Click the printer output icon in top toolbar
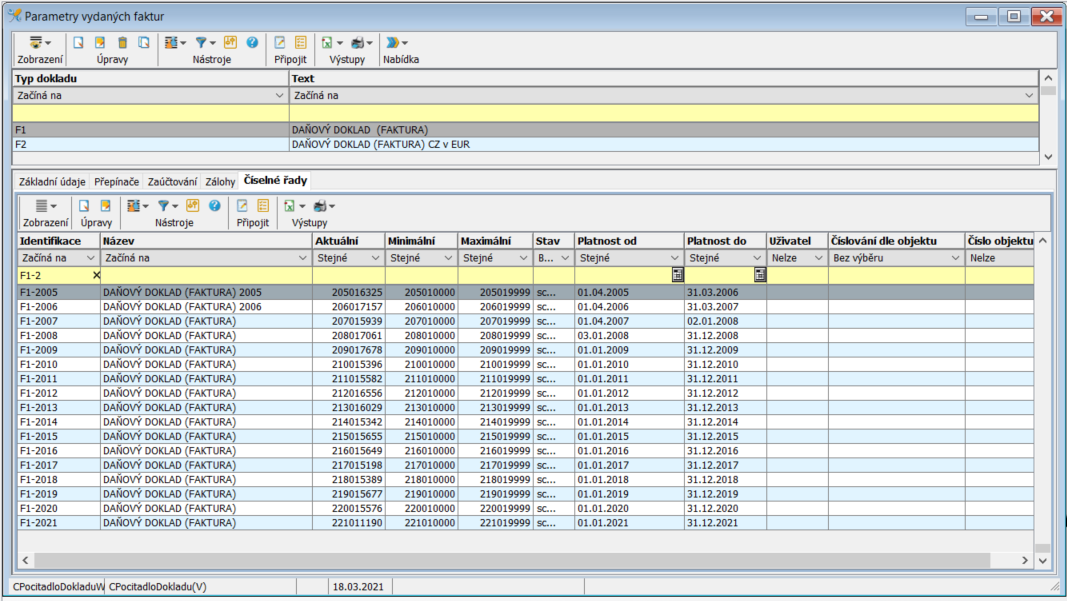The width and height of the screenshot is (1067, 601). coord(358,43)
